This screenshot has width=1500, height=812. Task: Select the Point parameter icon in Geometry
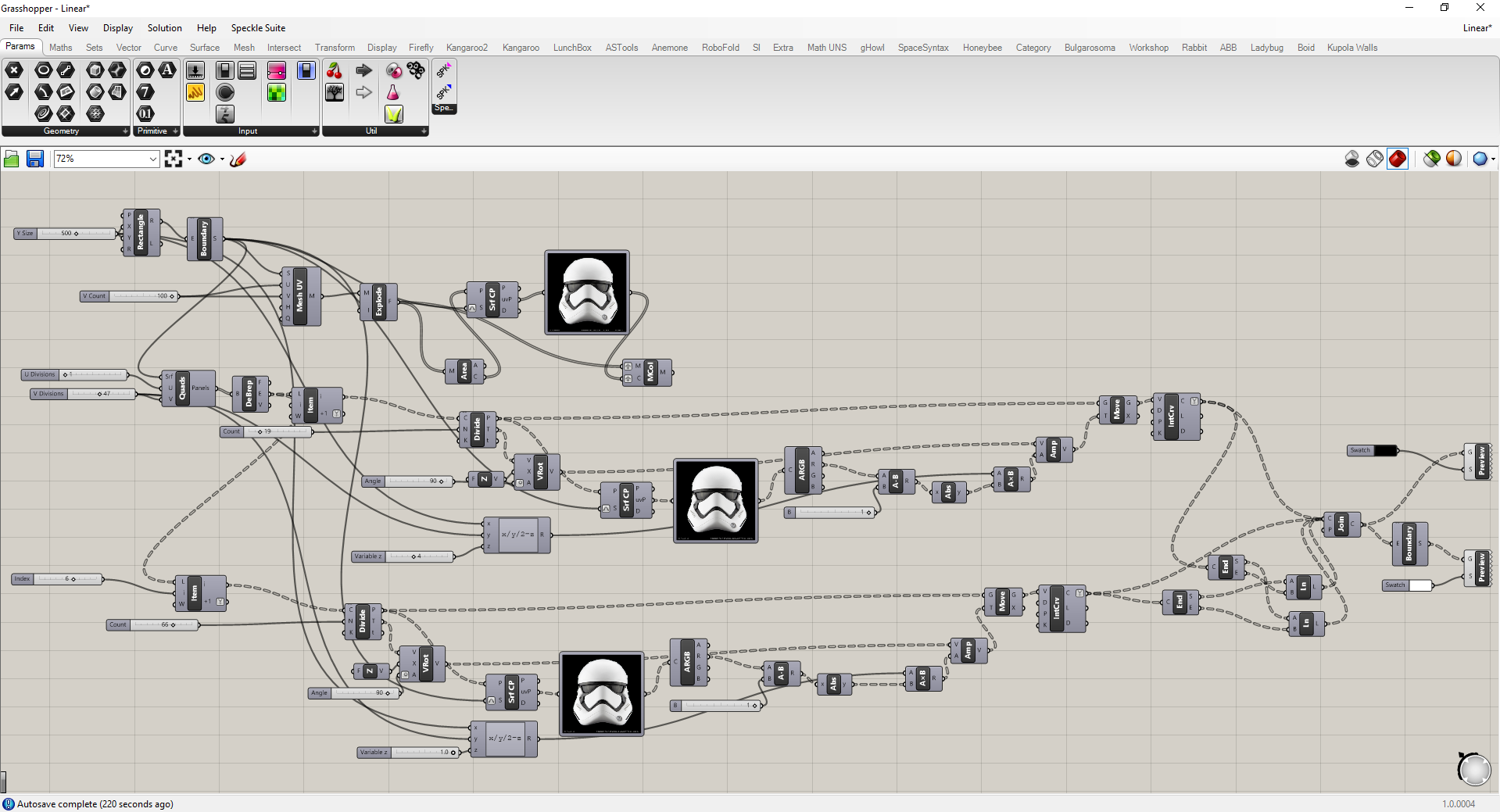14,70
